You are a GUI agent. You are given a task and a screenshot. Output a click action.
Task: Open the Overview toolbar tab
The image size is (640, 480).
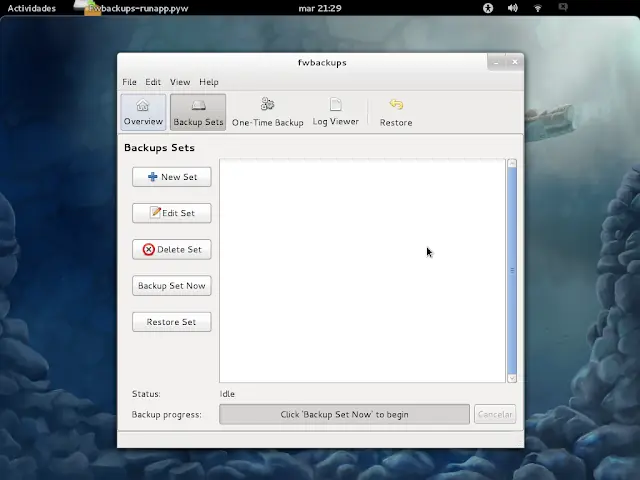(143, 112)
